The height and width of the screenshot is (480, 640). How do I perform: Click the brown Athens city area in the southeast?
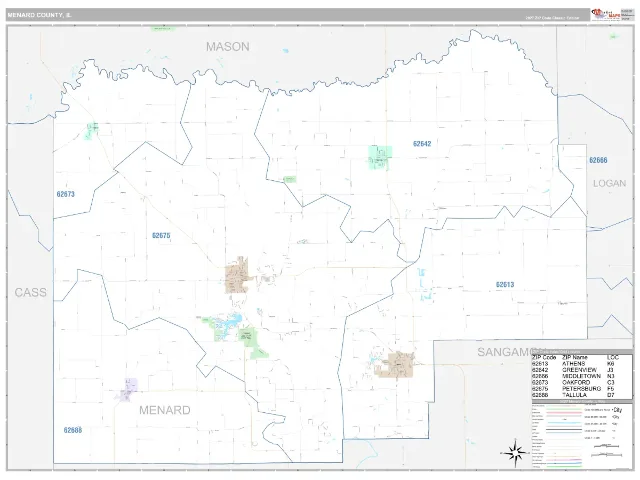400,364
